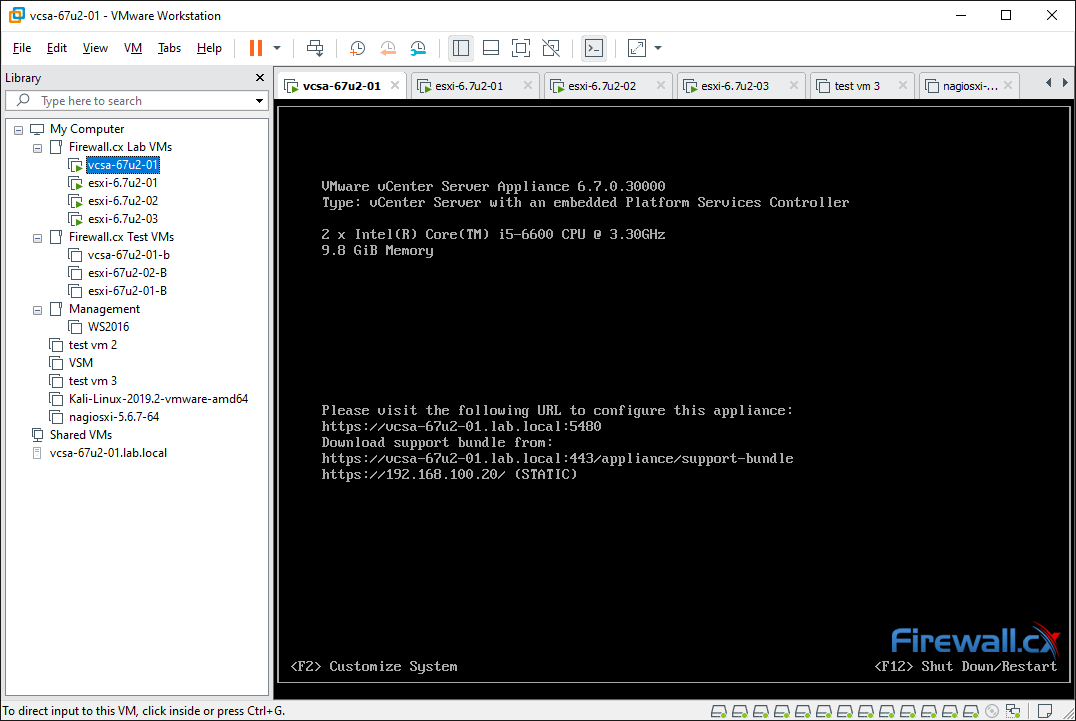Collapse Firewall.cx Lab VMs folder
The image size is (1076, 721).
[x=38, y=147]
